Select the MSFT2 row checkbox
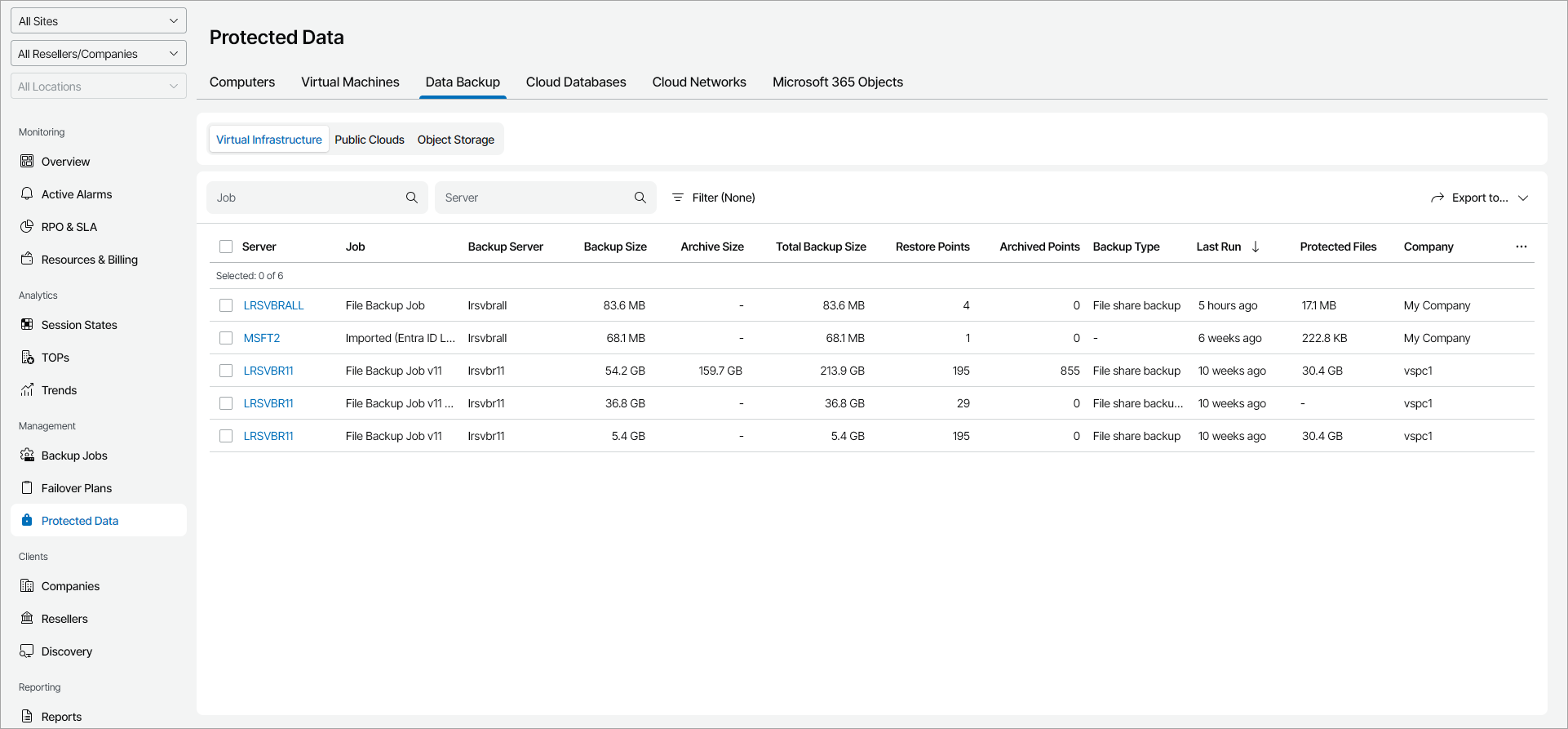The height and width of the screenshot is (729, 1568). tap(226, 338)
